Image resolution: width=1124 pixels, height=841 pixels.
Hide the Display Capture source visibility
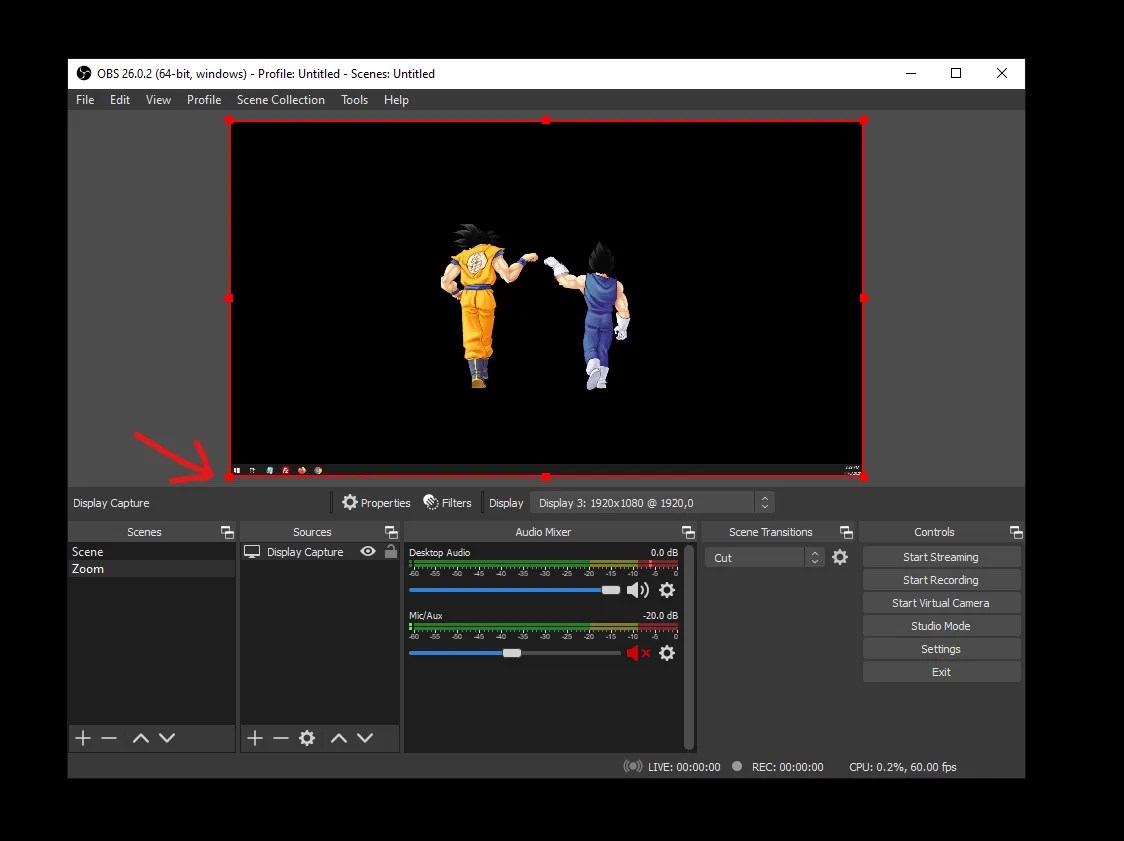pos(368,551)
